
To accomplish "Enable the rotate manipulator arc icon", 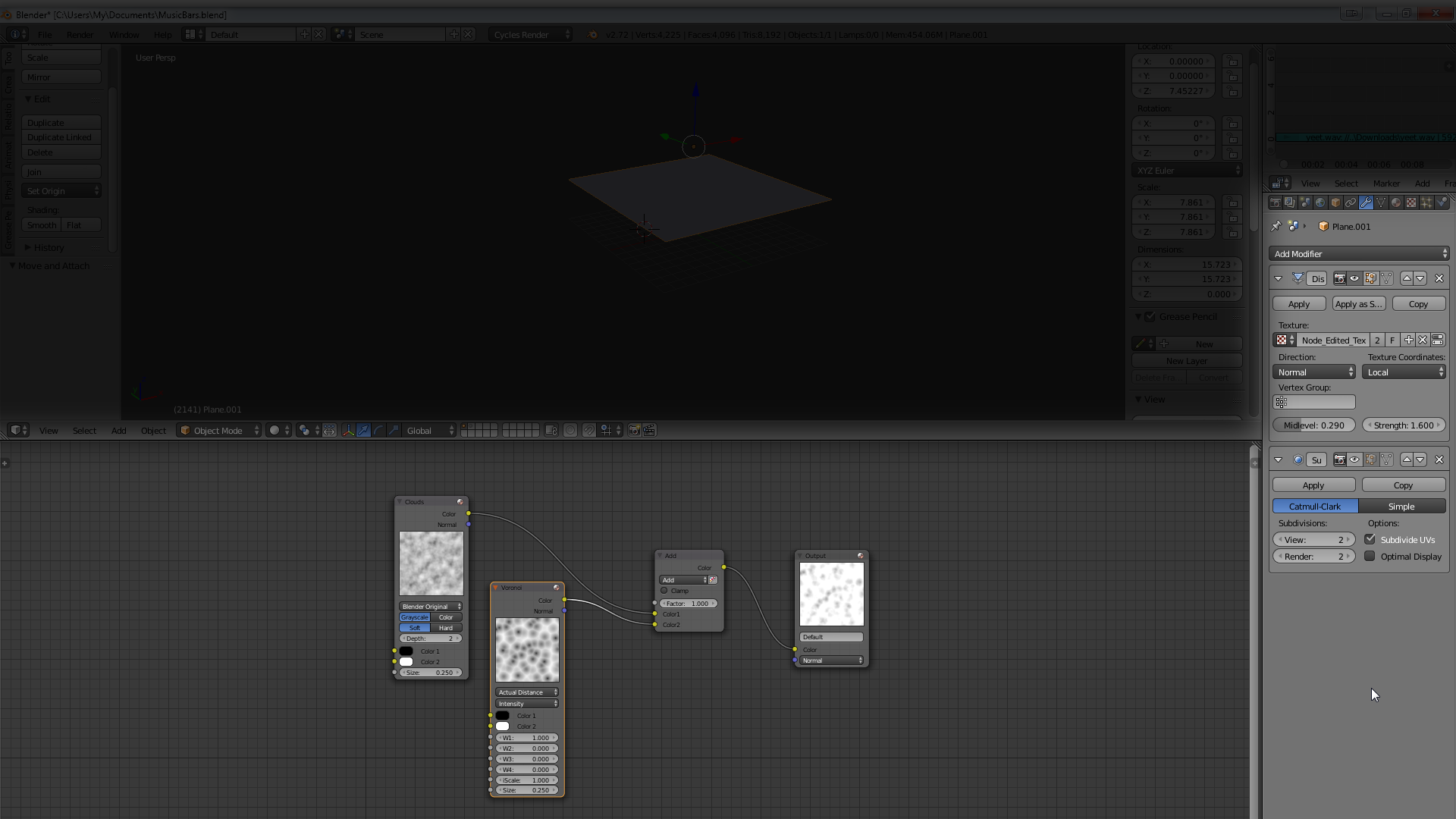I will tap(378, 430).
